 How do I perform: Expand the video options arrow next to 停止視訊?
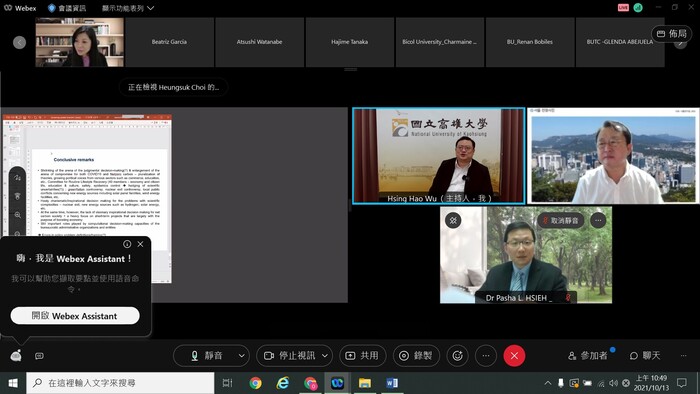click(x=325, y=356)
